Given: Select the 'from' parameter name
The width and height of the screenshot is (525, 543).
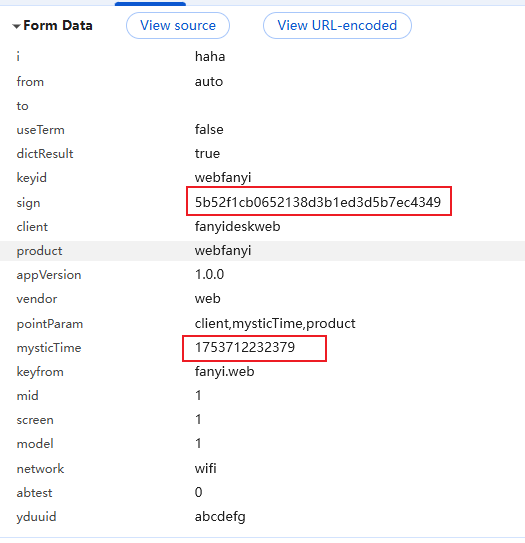Looking at the screenshot, I should point(30,82).
